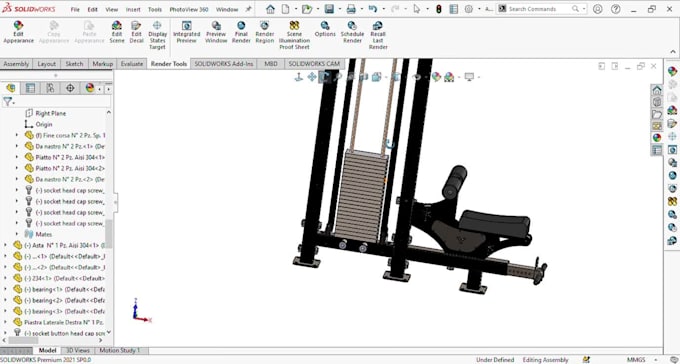Open the Help question mark icon

pyautogui.click(x=615, y=9)
